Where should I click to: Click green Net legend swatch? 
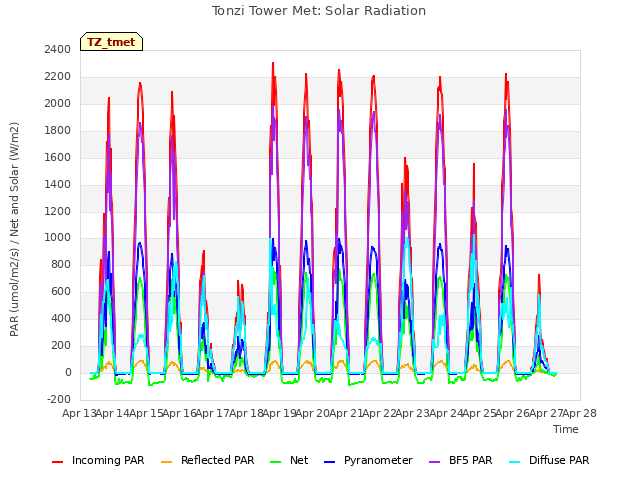point(276,462)
